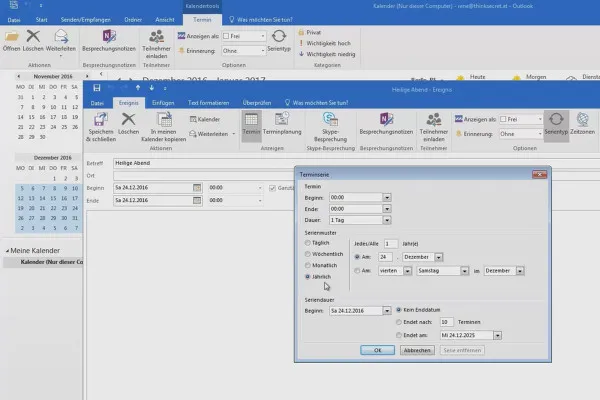Click next item down arrow in event toolbar

coord(152,88)
